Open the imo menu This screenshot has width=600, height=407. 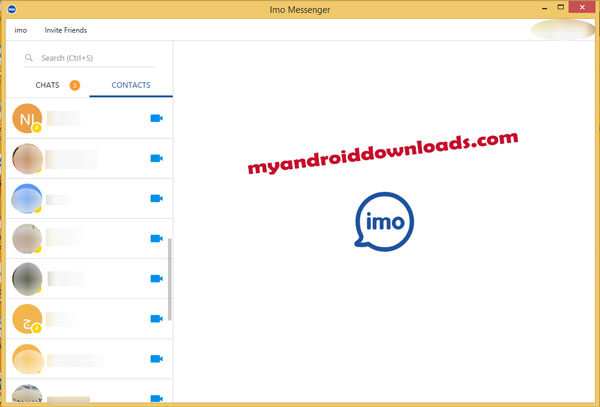(x=21, y=30)
